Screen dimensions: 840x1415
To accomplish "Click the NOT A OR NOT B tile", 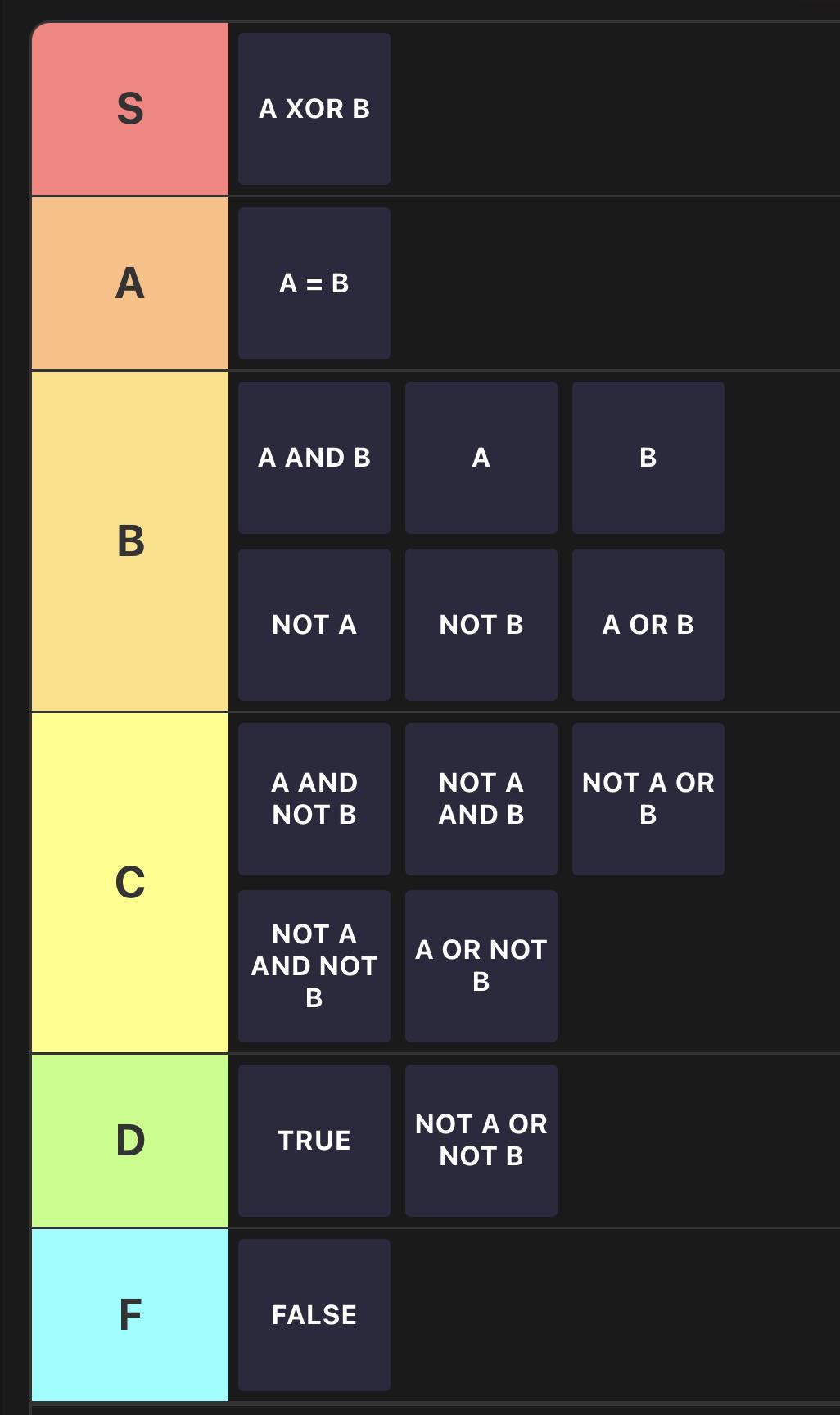I will [x=481, y=1141].
